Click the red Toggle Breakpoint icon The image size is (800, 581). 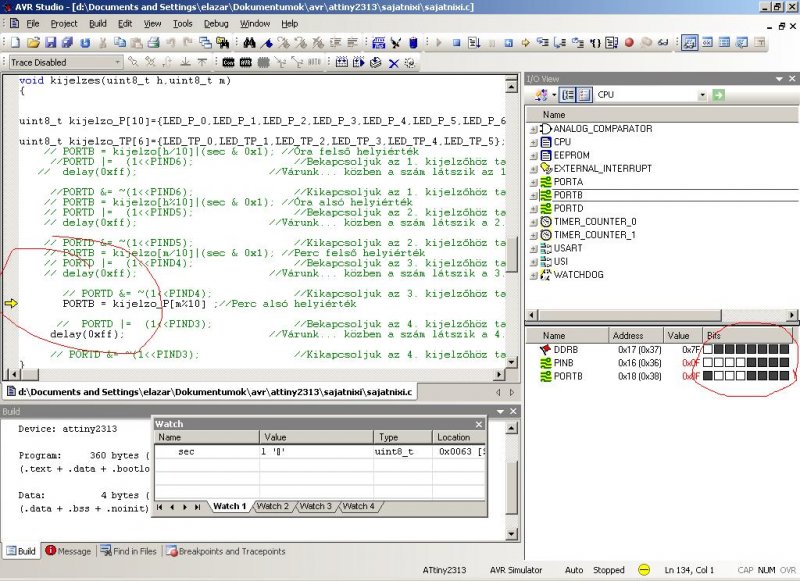(x=629, y=43)
